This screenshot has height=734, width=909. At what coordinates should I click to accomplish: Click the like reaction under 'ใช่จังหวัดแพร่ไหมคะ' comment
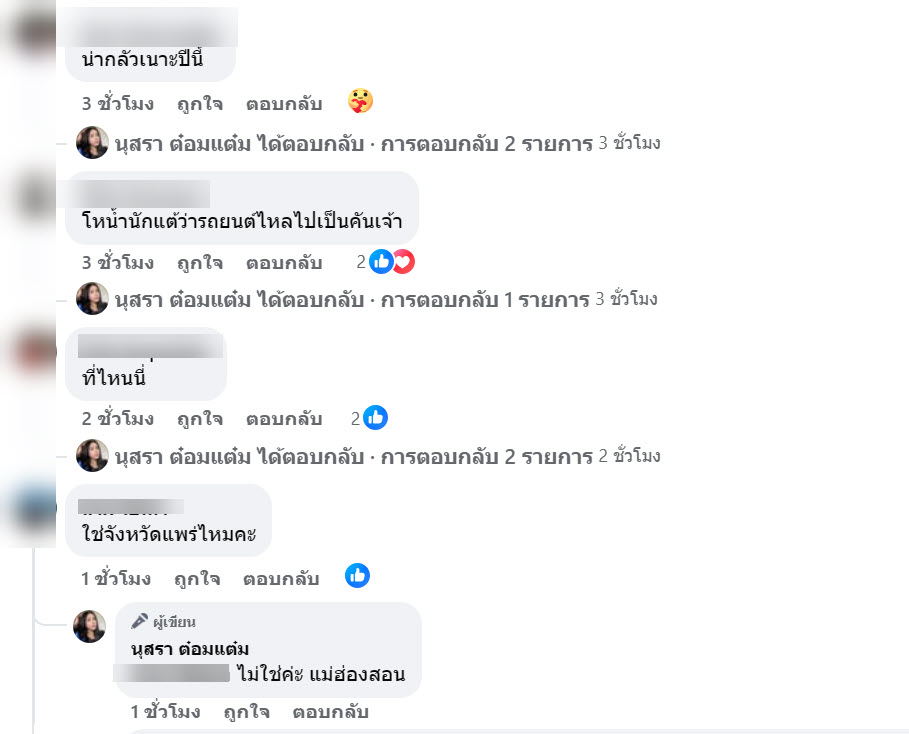pos(357,576)
